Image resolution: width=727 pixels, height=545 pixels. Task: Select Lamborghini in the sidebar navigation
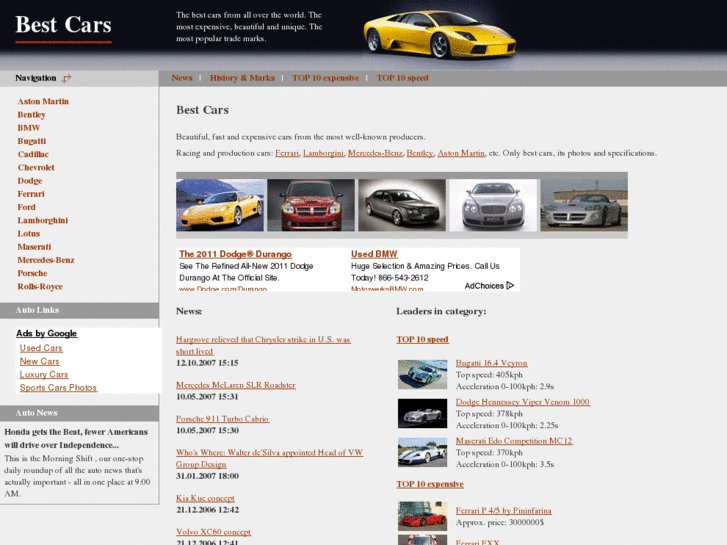click(x=43, y=220)
